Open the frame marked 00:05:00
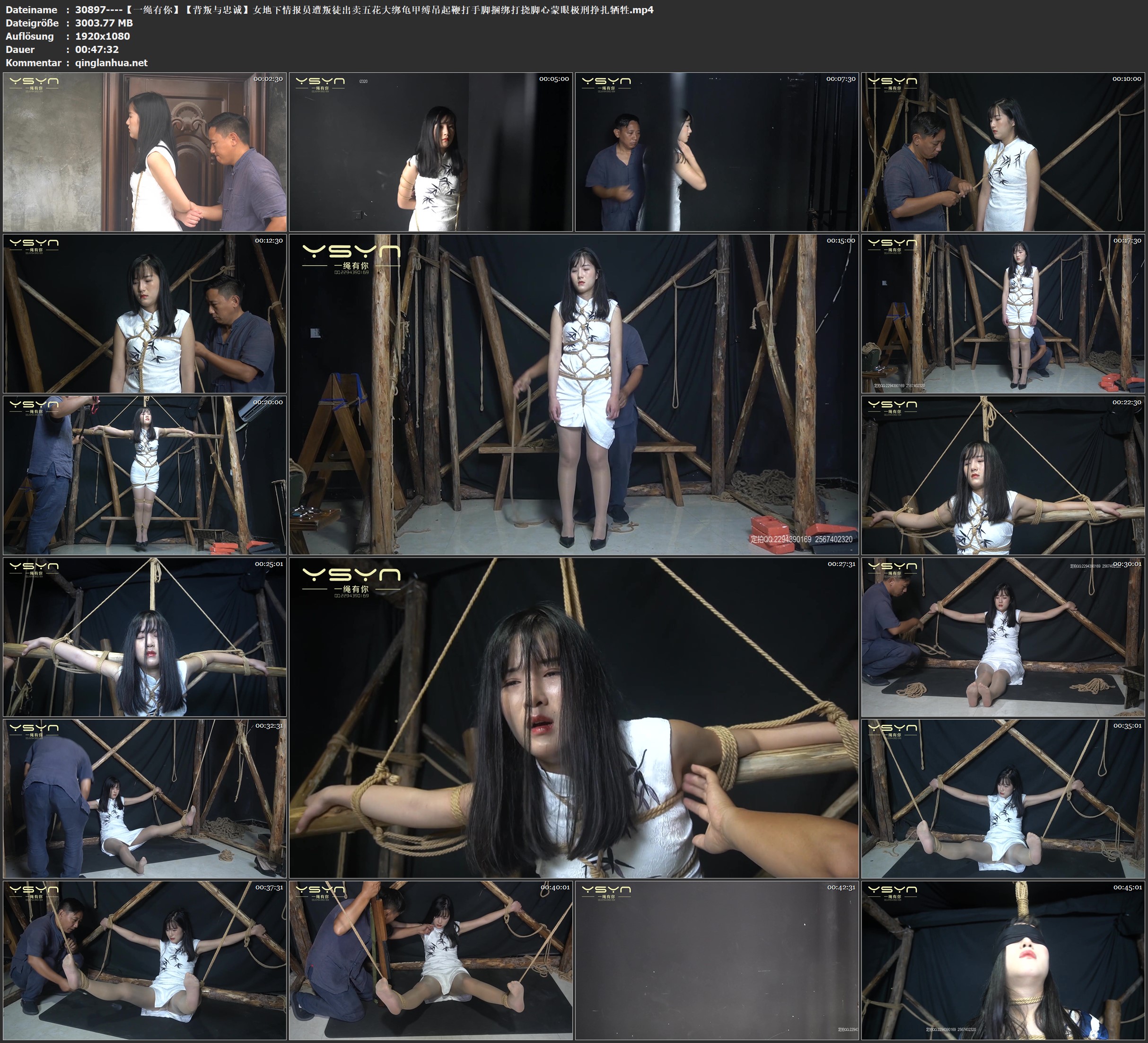Image resolution: width=1148 pixels, height=1043 pixels. (x=431, y=152)
